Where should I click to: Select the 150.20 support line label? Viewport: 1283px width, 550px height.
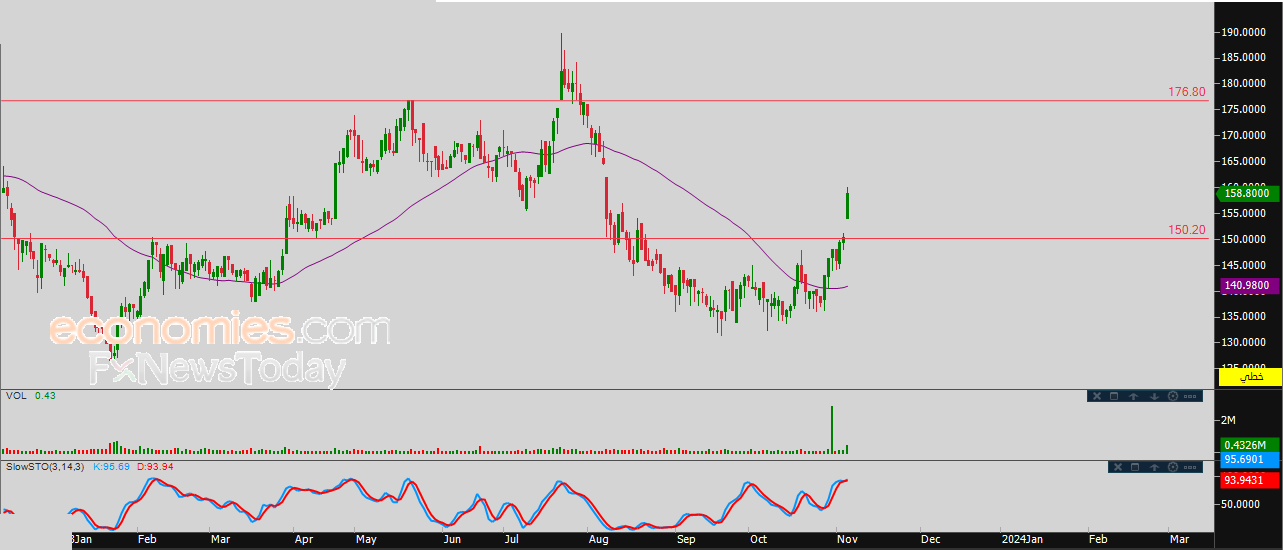[x=1187, y=230]
